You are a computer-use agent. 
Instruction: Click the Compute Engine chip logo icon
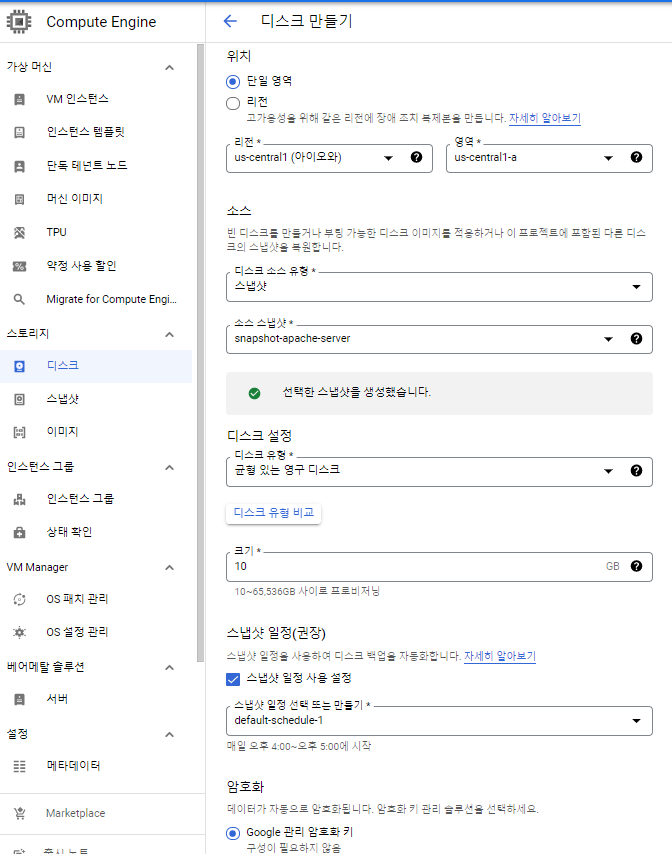click(19, 22)
